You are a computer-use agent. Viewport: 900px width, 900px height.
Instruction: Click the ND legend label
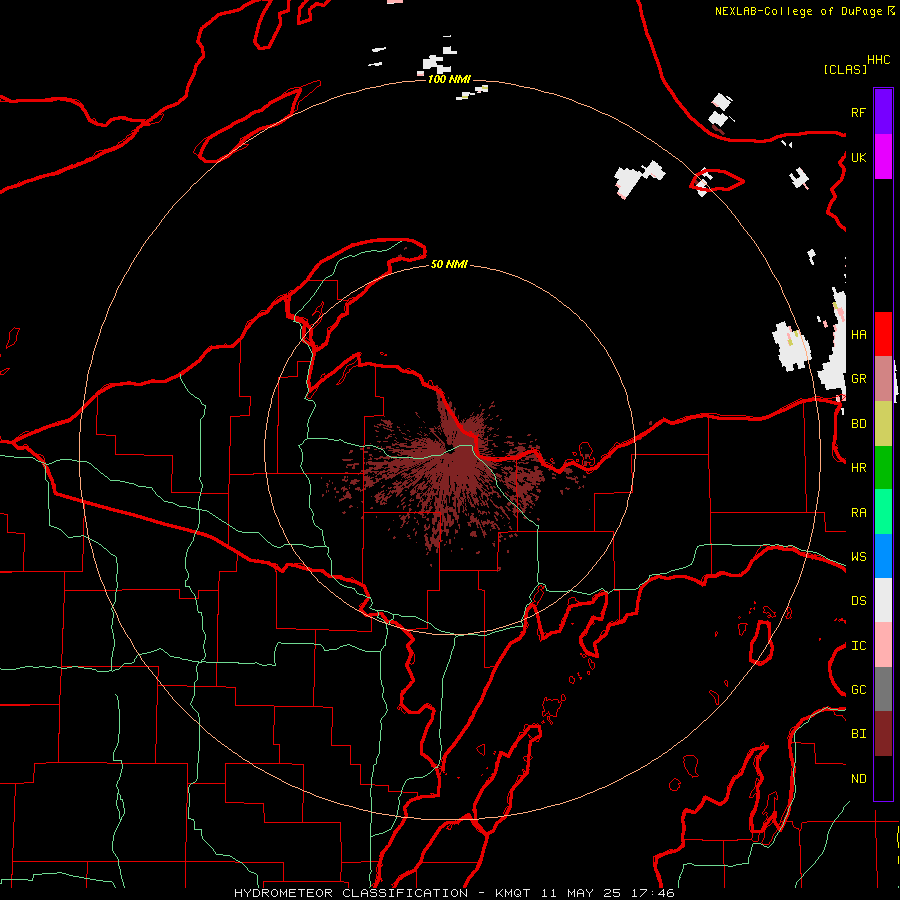click(x=858, y=779)
